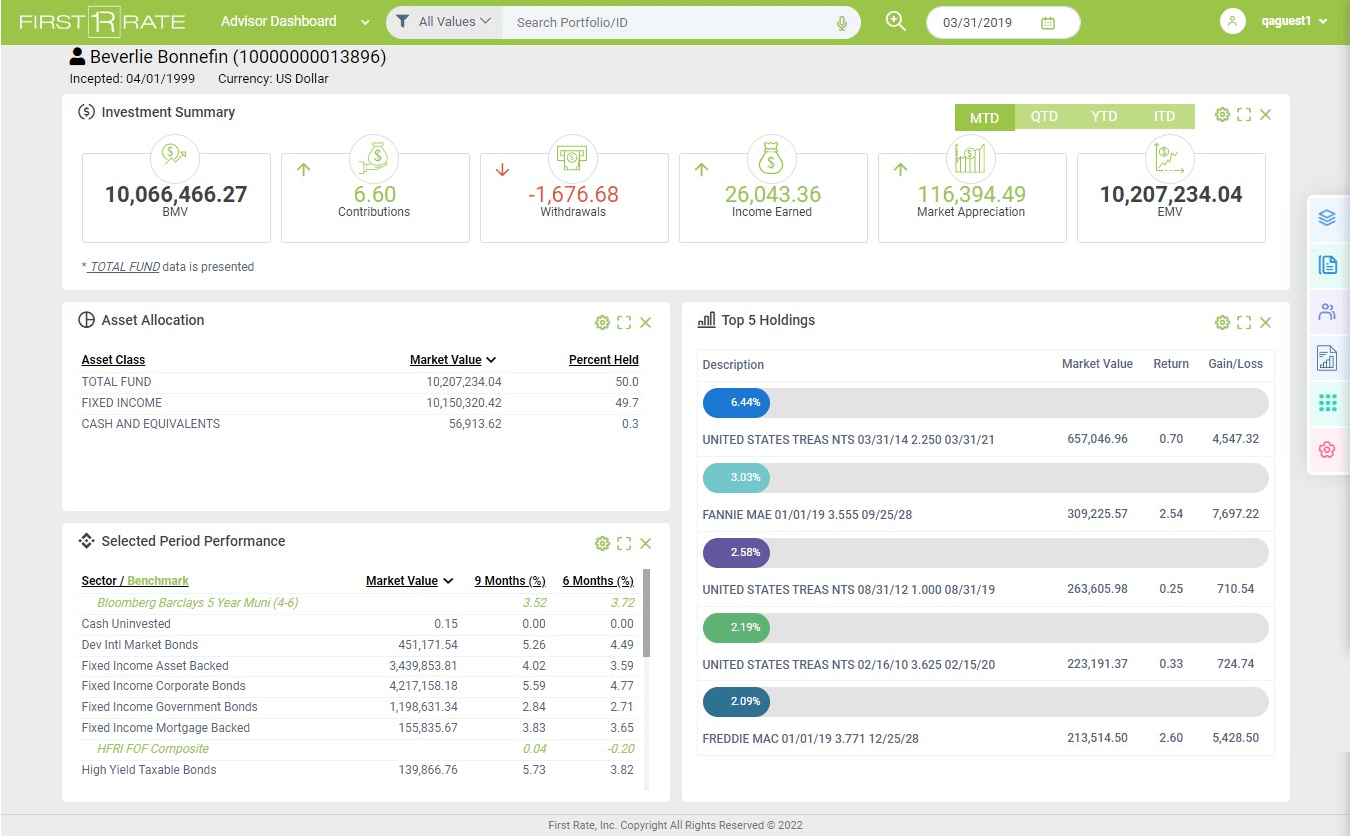This screenshot has width=1350, height=836.
Task: Switch to the YTD period tab
Action: [x=1104, y=116]
